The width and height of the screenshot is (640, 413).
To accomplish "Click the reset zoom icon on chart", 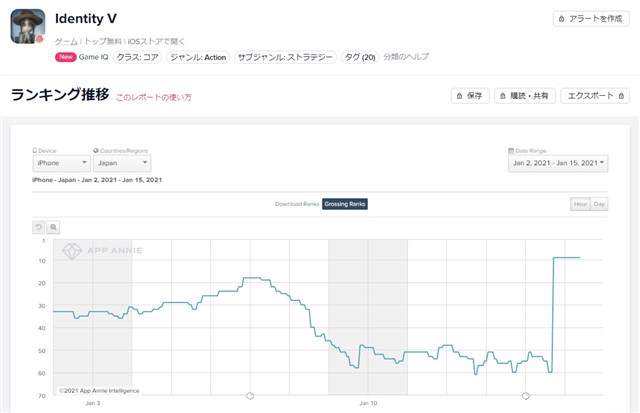I will (x=39, y=227).
